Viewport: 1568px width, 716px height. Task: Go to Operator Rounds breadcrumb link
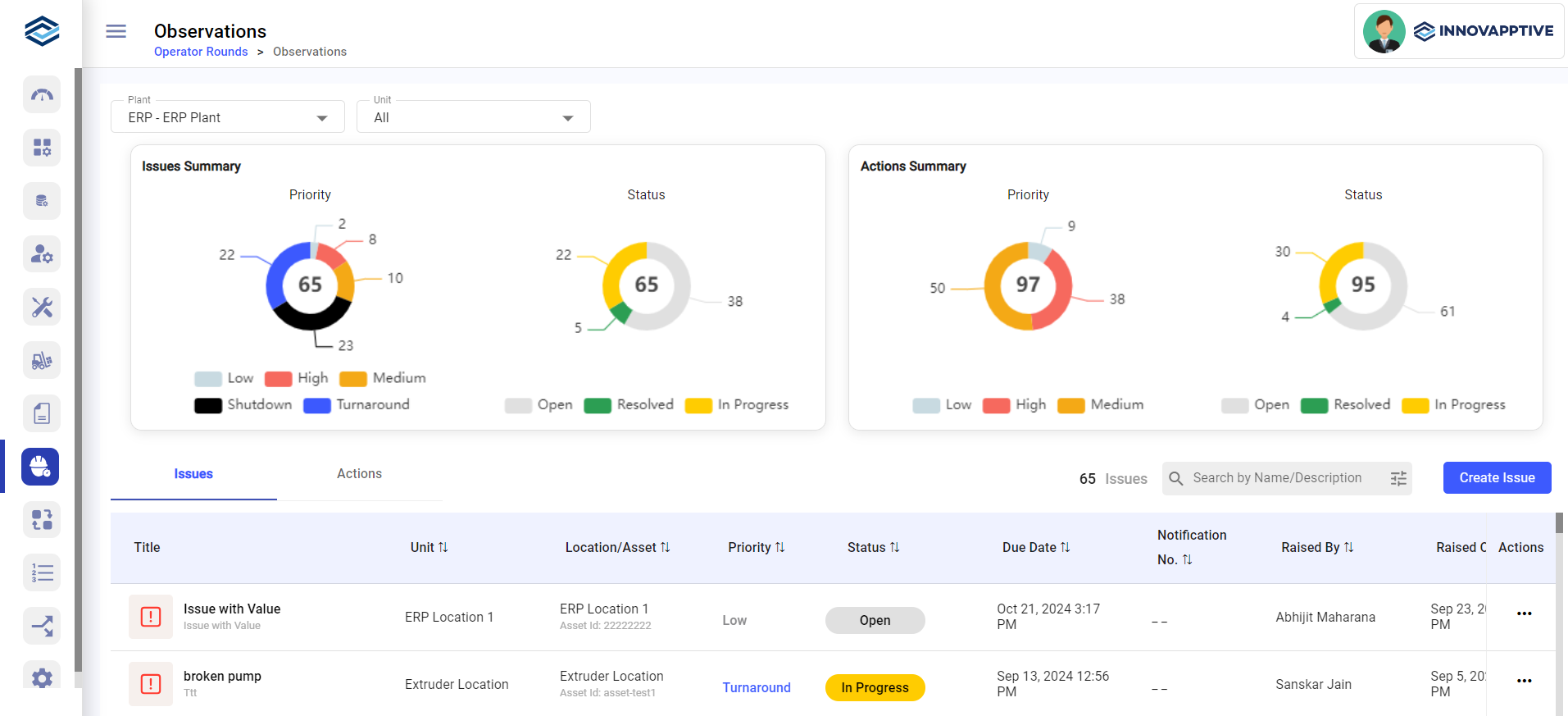201,52
